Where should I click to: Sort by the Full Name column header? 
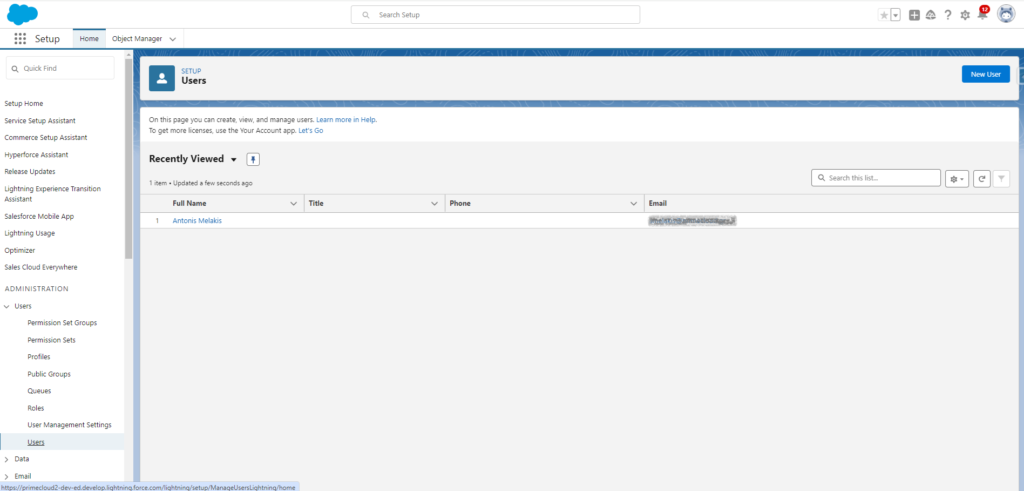[189, 204]
